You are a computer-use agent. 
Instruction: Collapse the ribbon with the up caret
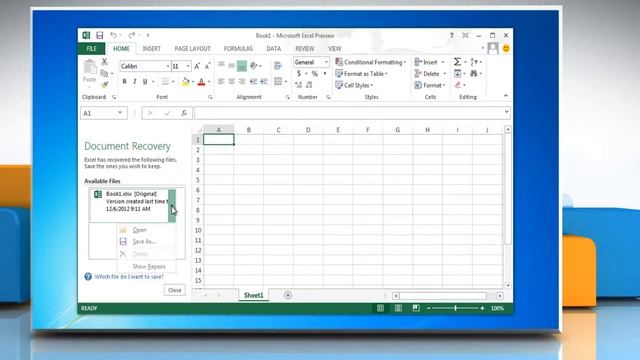[x=506, y=96]
